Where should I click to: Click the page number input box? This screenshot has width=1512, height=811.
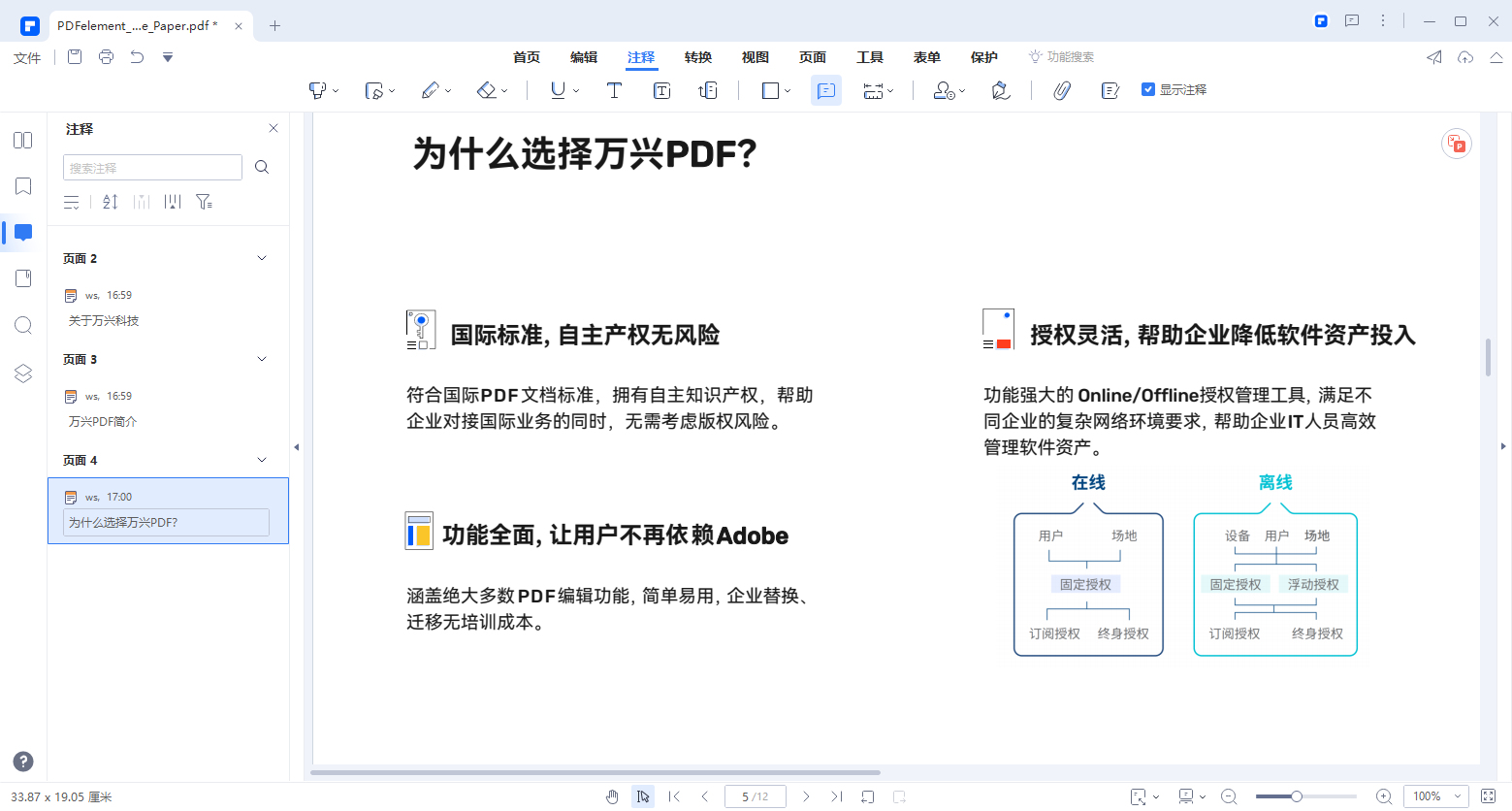click(756, 796)
